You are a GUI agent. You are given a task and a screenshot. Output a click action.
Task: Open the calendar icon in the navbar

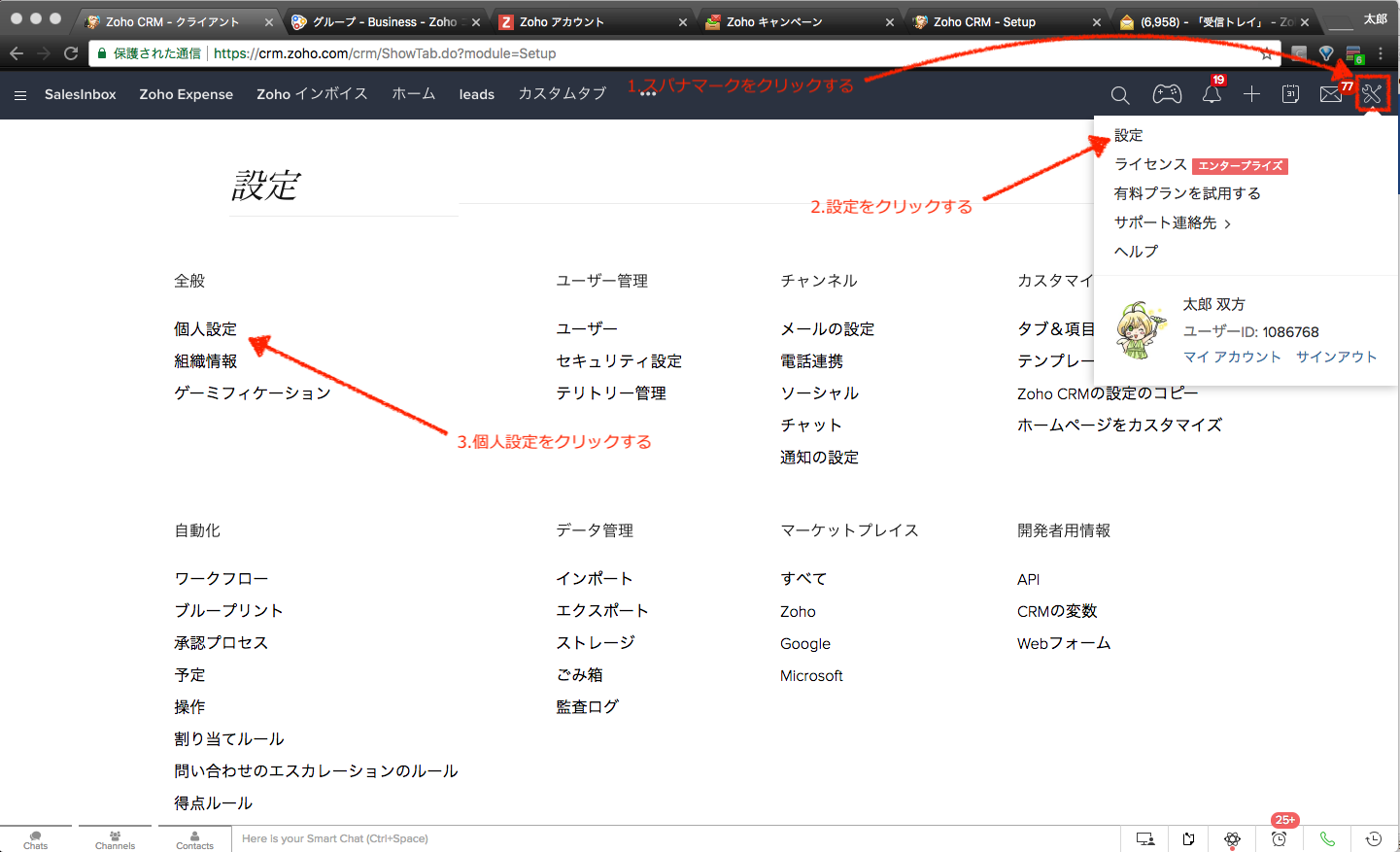tap(1290, 93)
